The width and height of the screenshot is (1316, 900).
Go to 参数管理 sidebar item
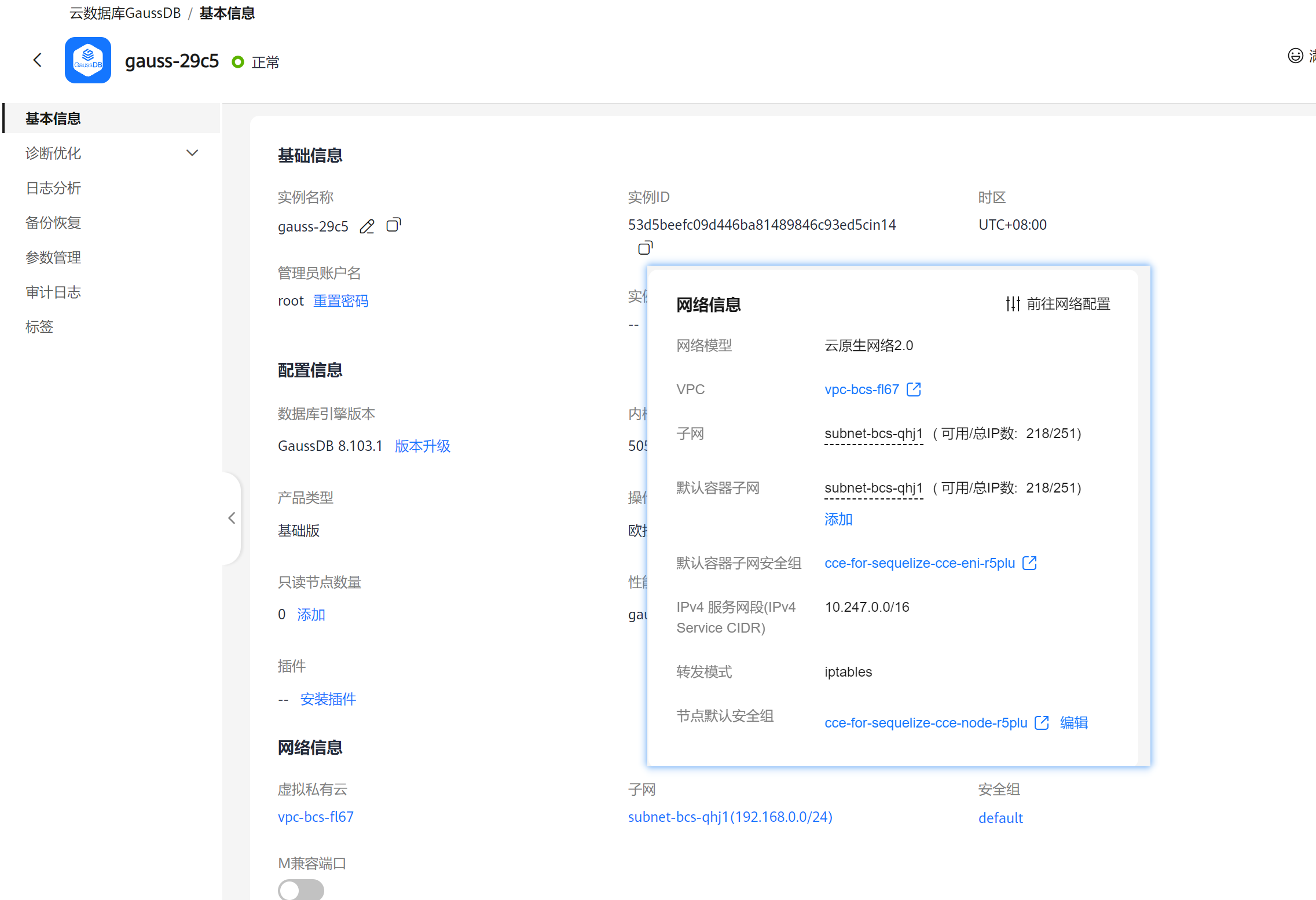click(53, 258)
